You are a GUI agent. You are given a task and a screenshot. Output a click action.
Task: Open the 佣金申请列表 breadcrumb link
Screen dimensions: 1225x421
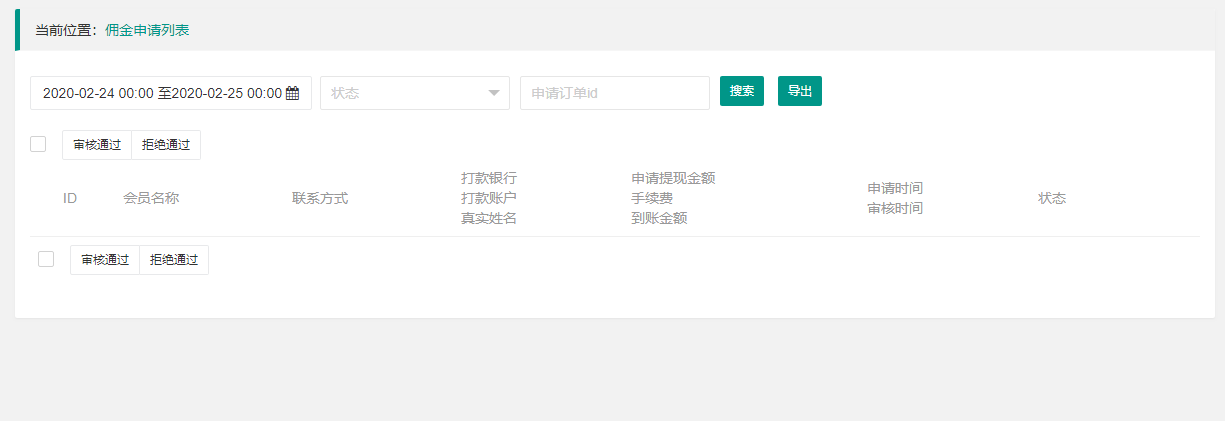pyautogui.click(x=147, y=30)
